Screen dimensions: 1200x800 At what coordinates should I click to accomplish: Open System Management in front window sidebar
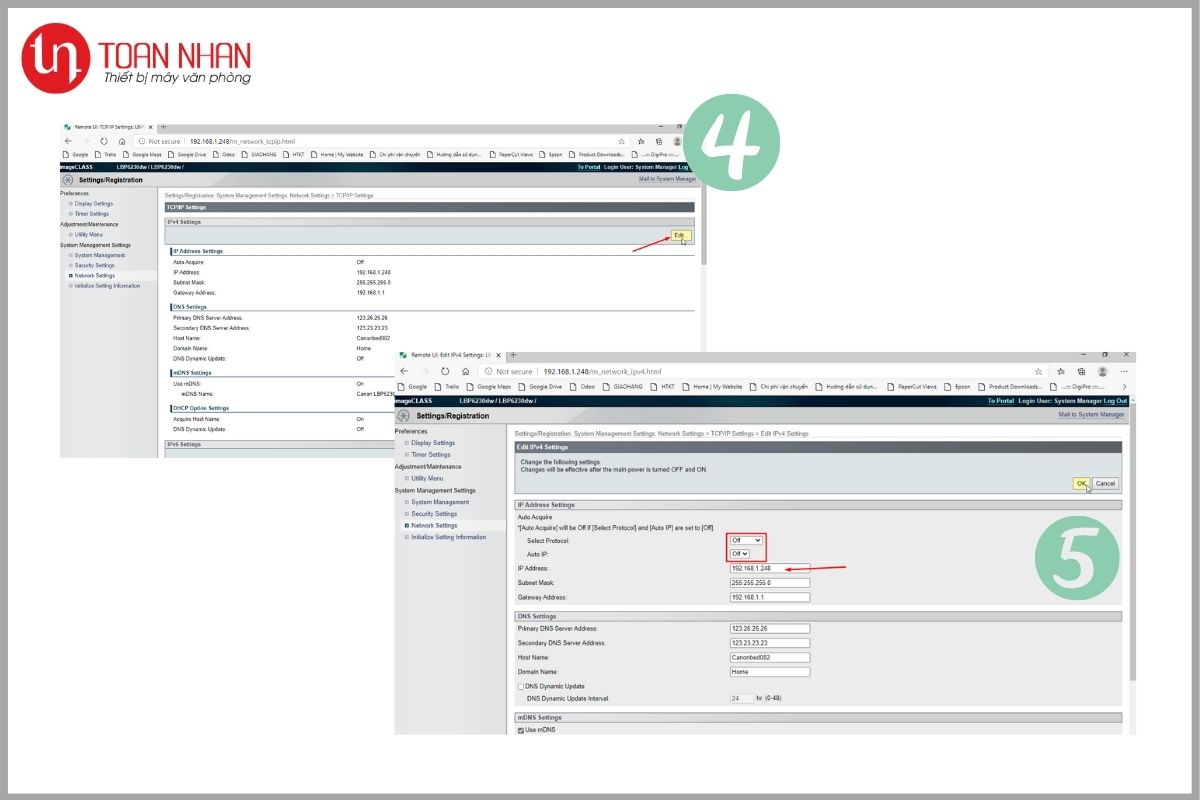click(x=440, y=502)
